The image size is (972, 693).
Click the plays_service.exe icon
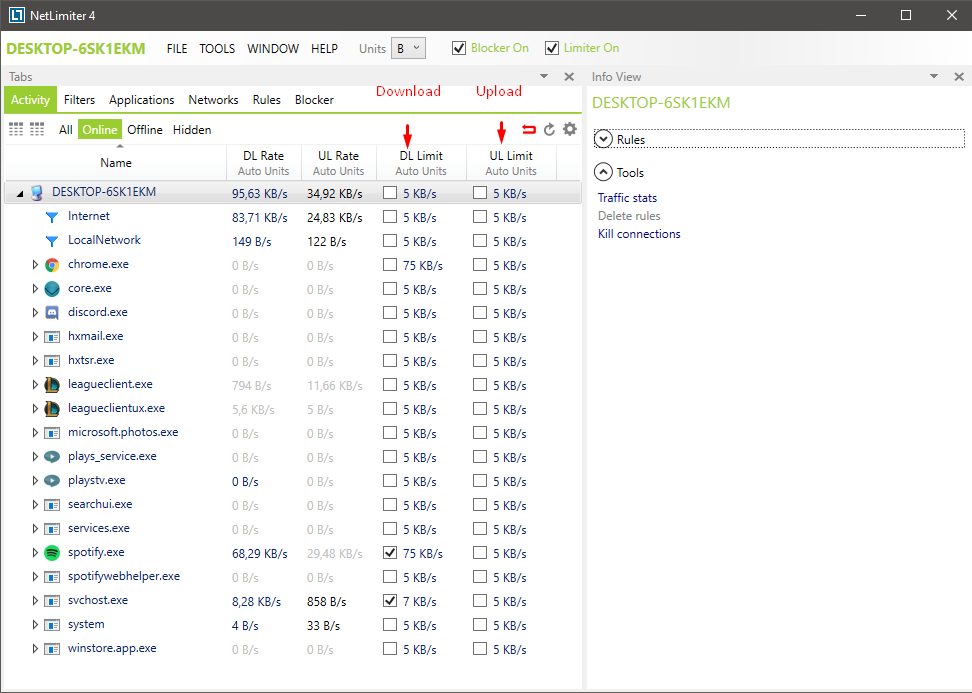(52, 457)
